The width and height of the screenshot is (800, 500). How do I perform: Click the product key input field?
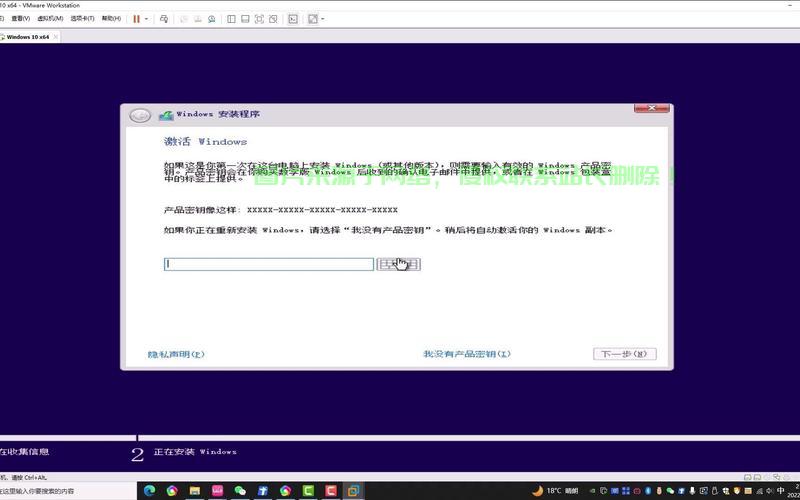tap(269, 264)
